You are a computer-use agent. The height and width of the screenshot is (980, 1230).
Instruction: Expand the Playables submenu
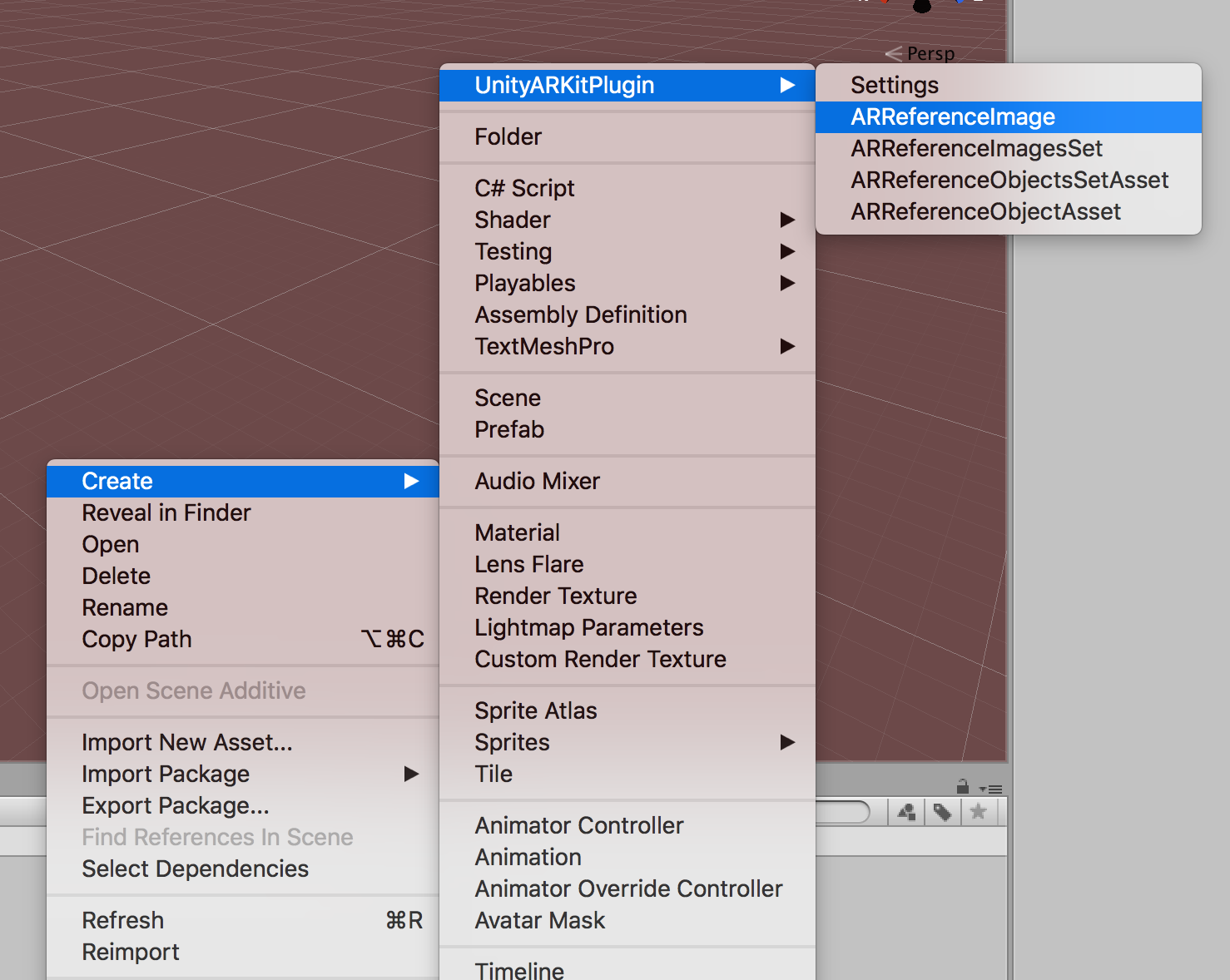tap(627, 283)
